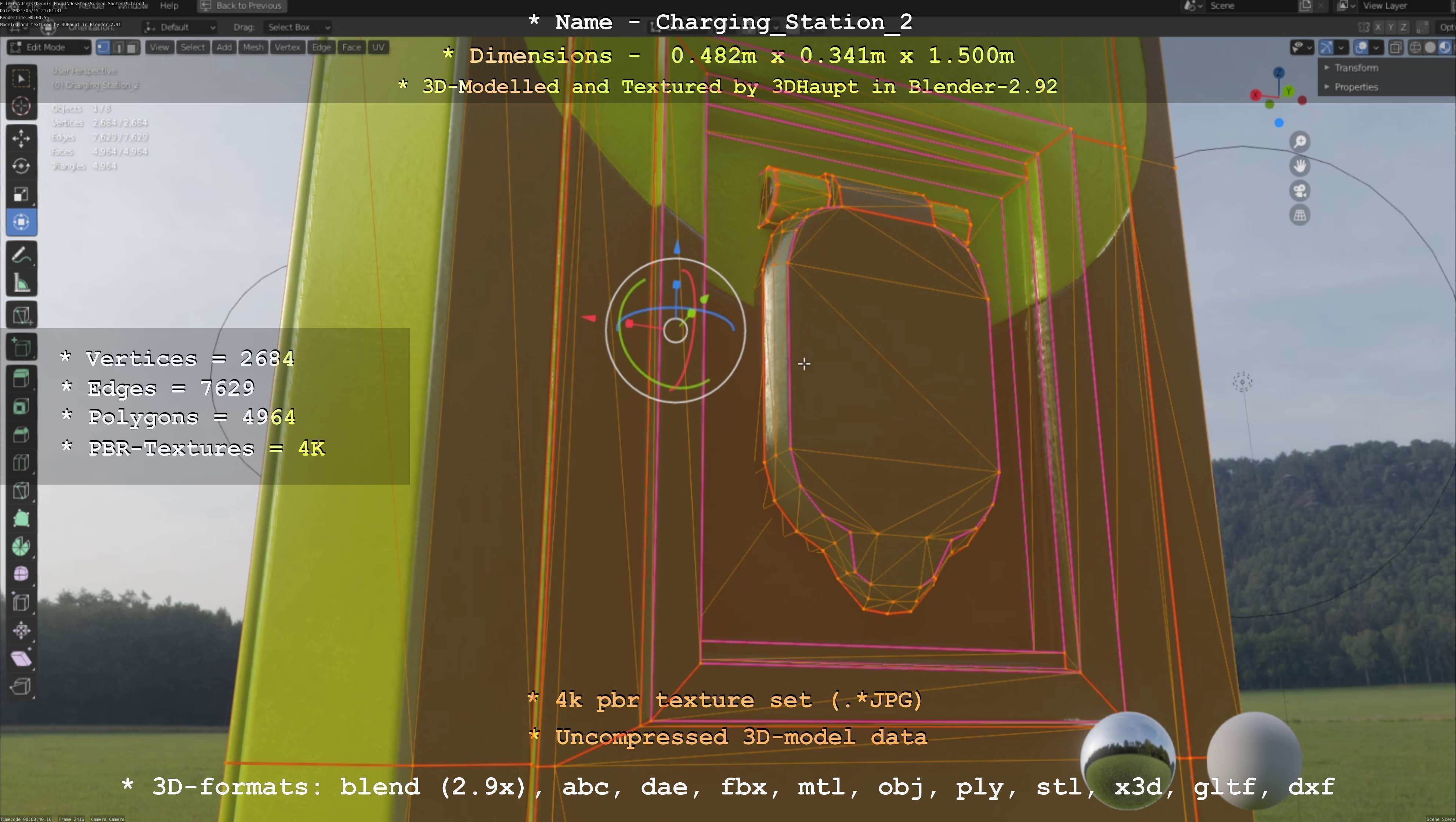Click the camera view icon

point(1300,191)
